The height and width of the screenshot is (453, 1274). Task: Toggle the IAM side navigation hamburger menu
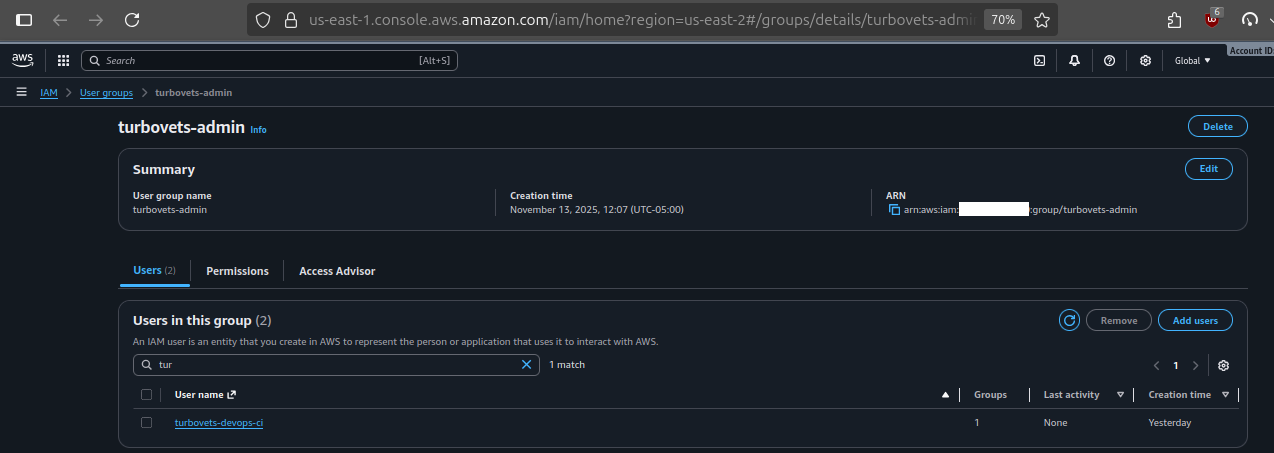coord(21,92)
